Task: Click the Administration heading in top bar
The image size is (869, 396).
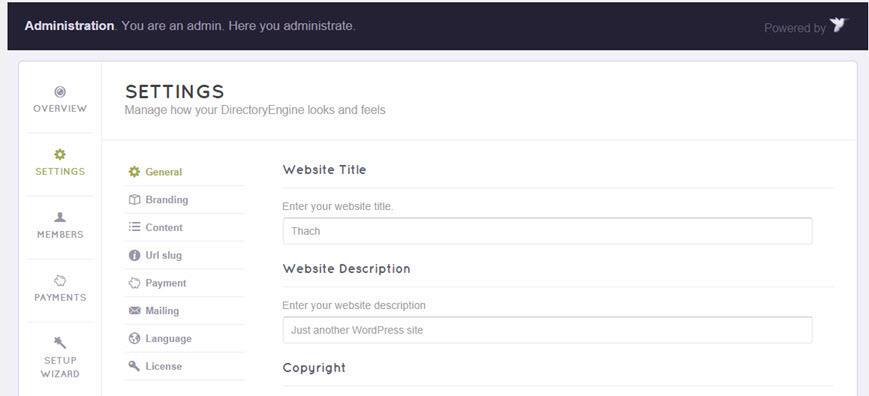Action: click(x=69, y=25)
